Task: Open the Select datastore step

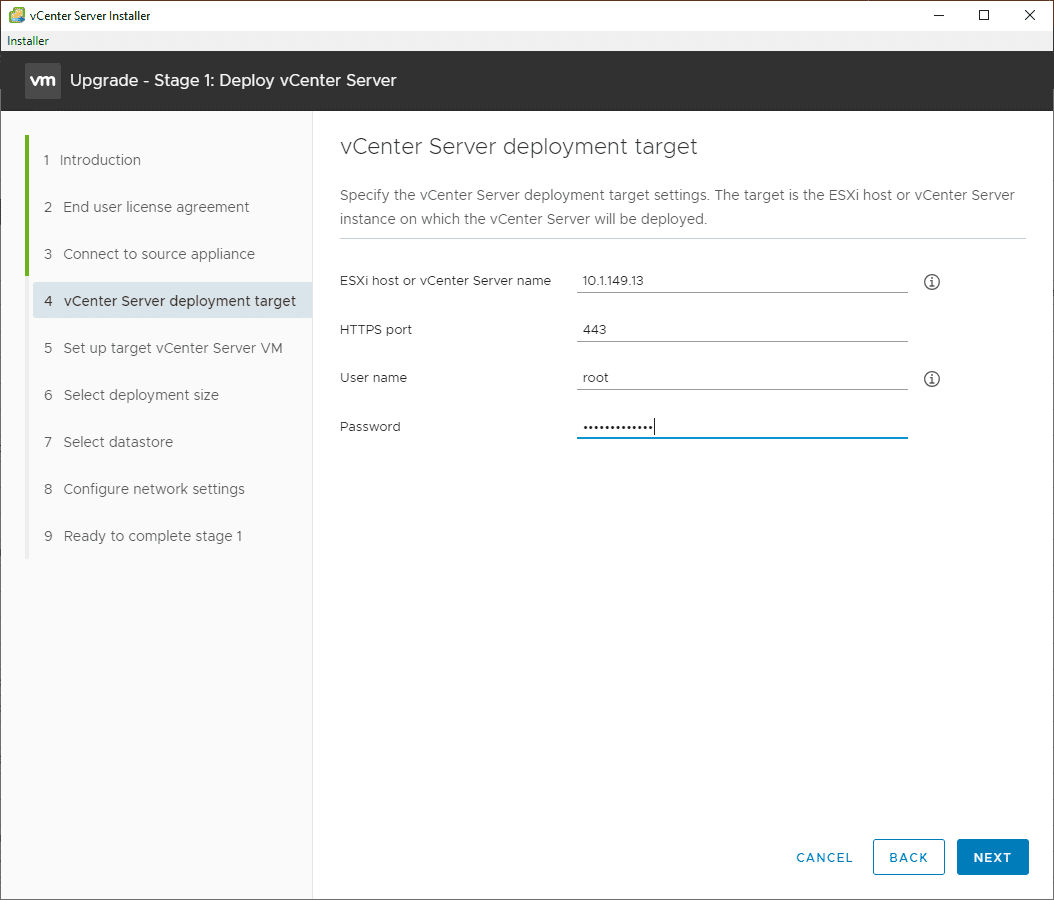Action: [x=118, y=442]
